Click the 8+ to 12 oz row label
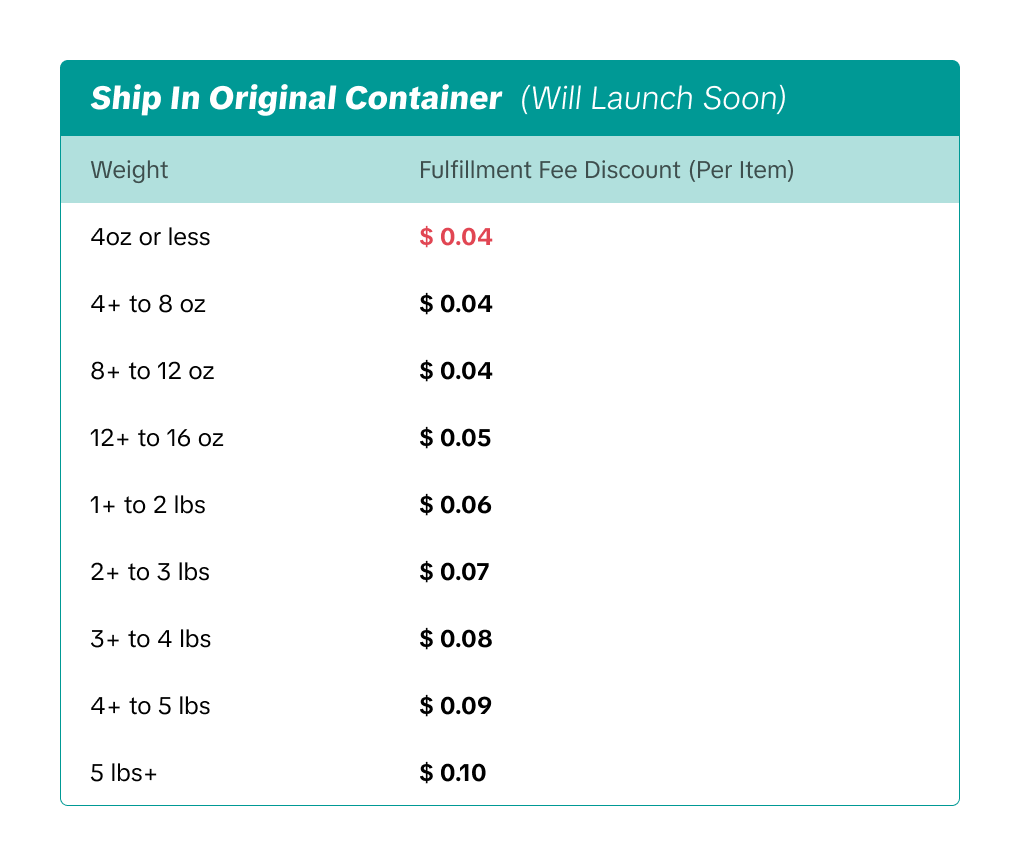The height and width of the screenshot is (866, 1020). 152,371
